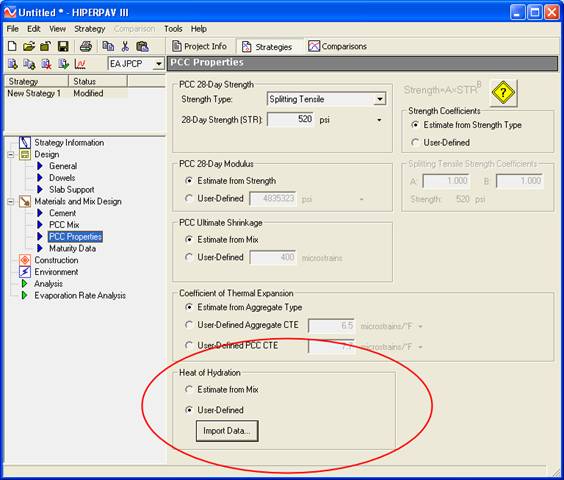
Task: Open the EA JPCP project type dropdown
Action: 158,64
